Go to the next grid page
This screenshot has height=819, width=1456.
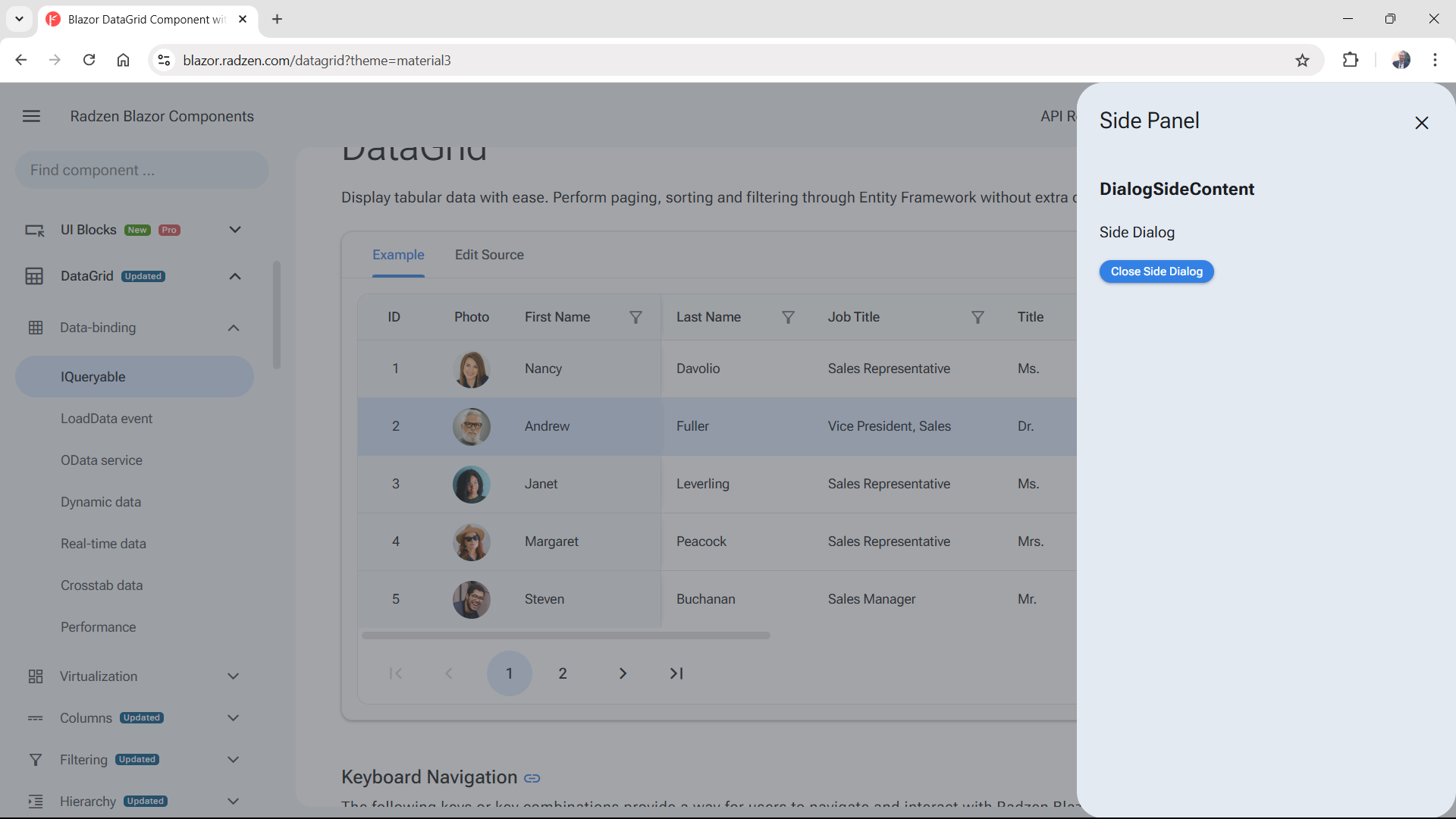tap(623, 673)
